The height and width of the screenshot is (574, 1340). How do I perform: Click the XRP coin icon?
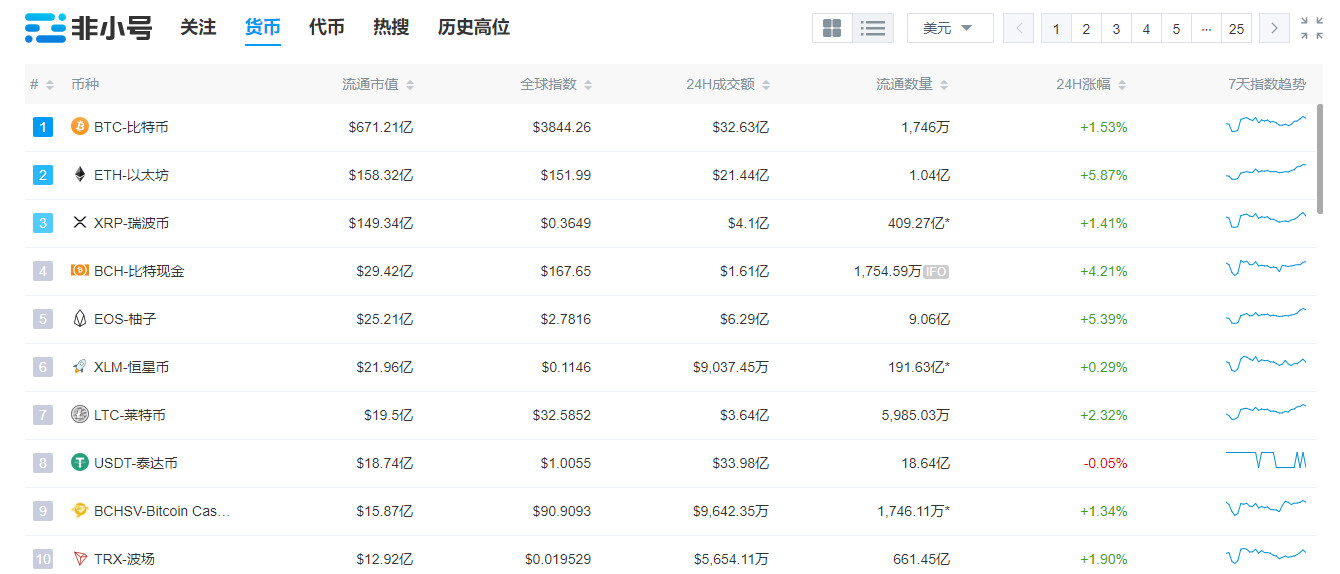pos(80,223)
